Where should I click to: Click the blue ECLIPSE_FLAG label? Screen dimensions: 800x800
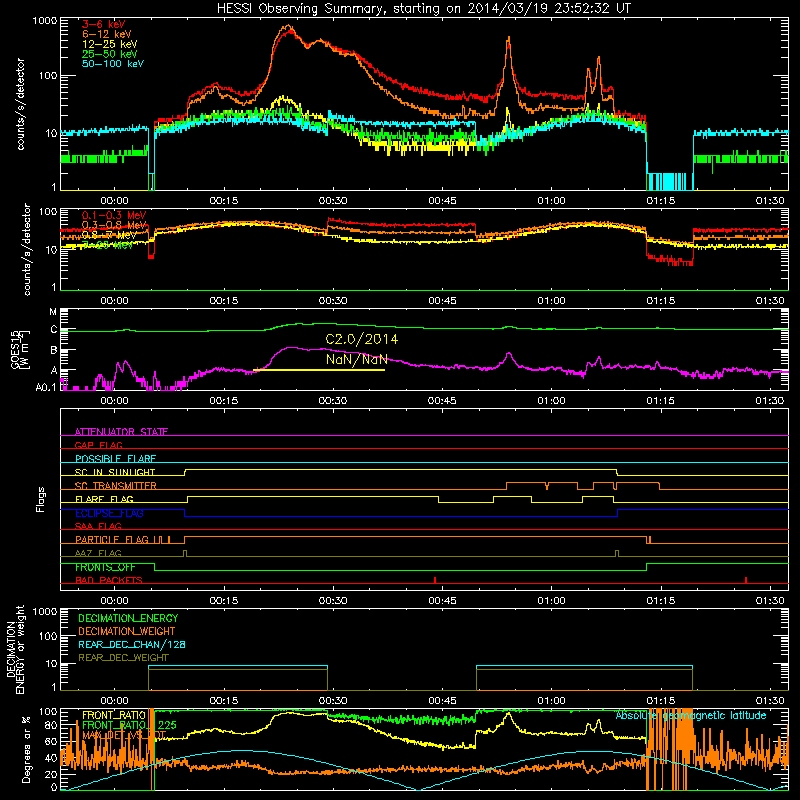pos(109,513)
